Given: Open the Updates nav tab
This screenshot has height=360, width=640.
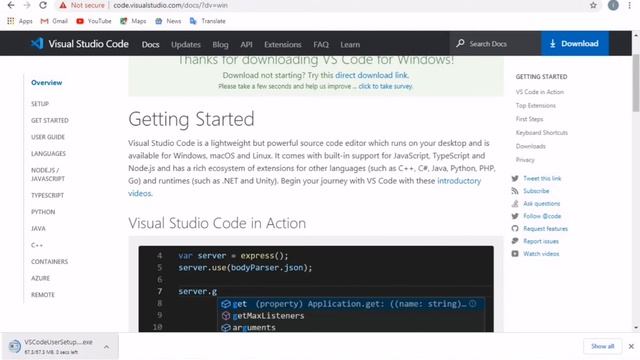Looking at the screenshot, I should [186, 44].
